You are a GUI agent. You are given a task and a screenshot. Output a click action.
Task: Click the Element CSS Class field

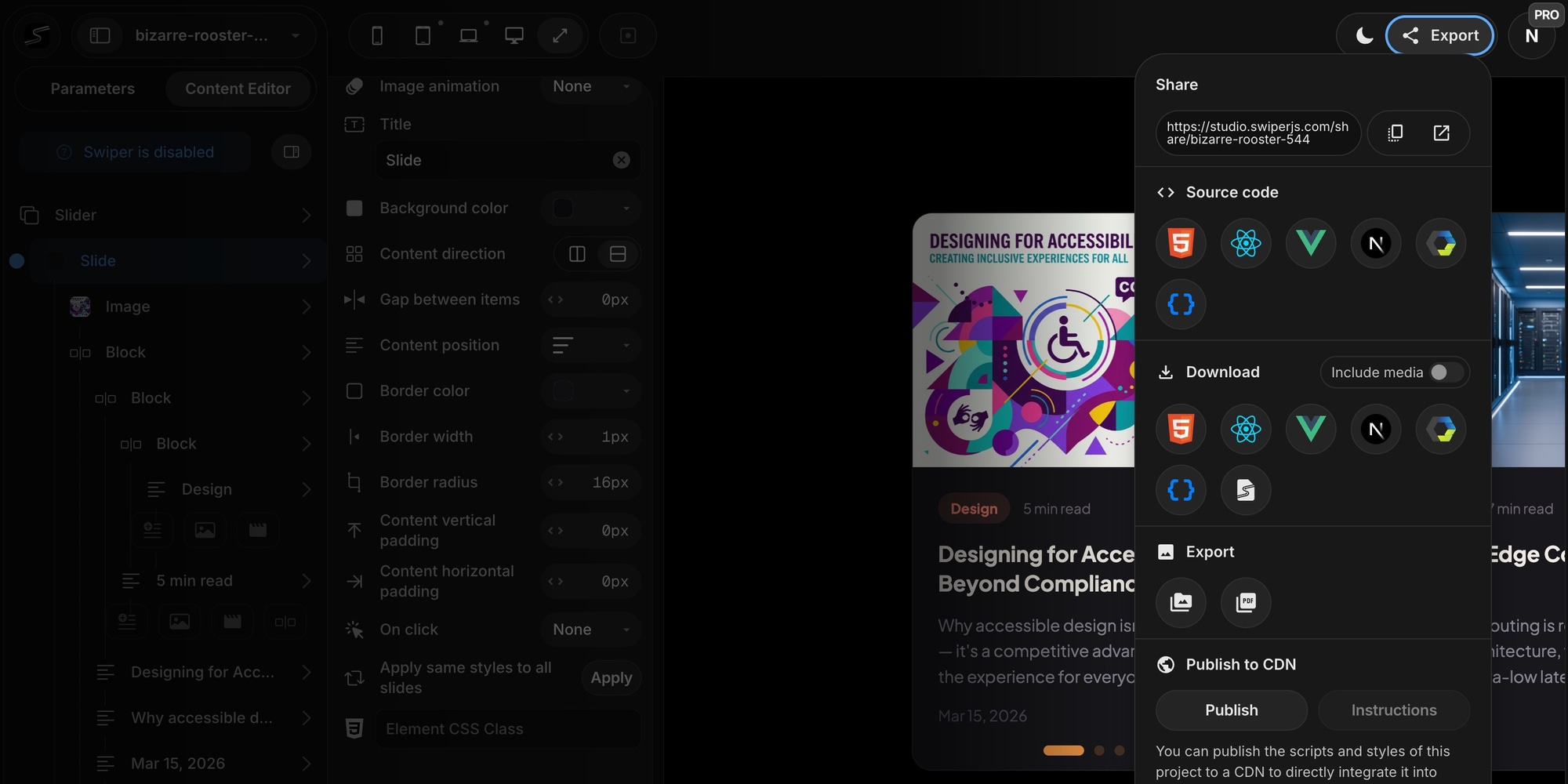tap(507, 729)
